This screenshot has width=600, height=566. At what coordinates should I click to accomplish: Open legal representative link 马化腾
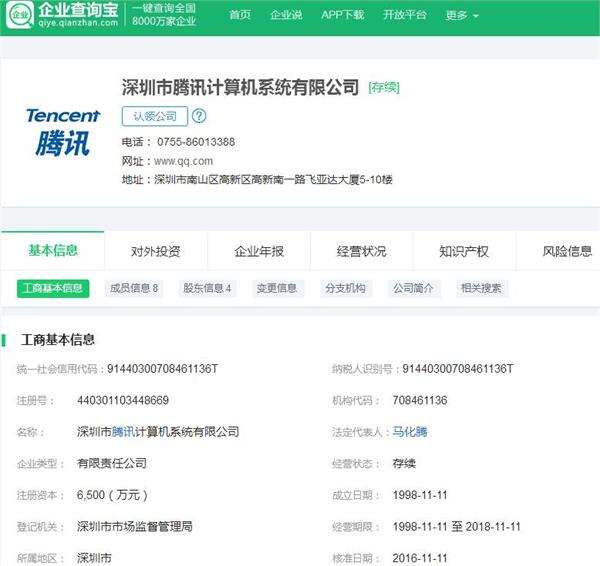click(410, 432)
